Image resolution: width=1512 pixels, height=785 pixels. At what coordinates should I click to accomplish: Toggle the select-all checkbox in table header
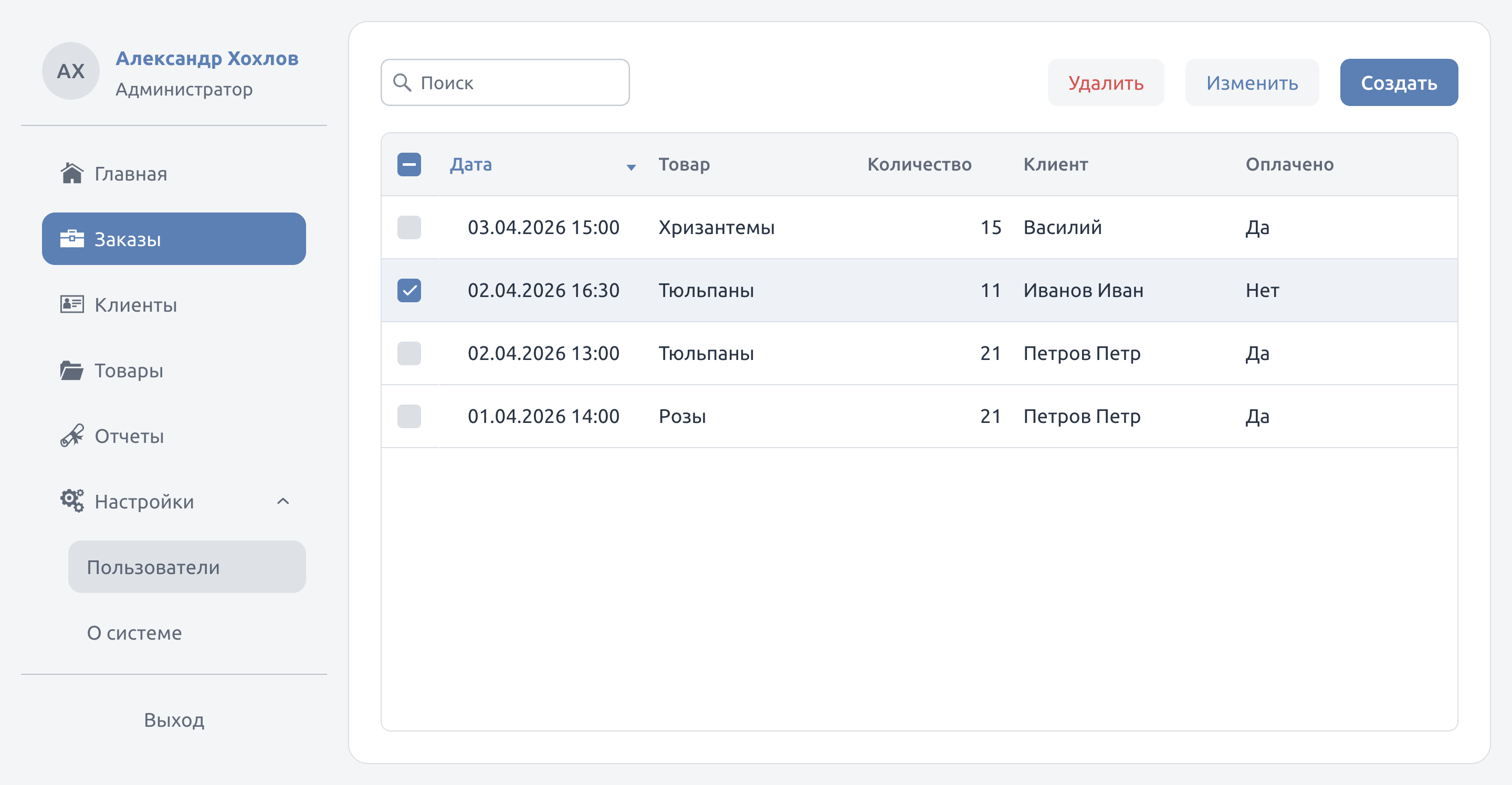point(409,164)
